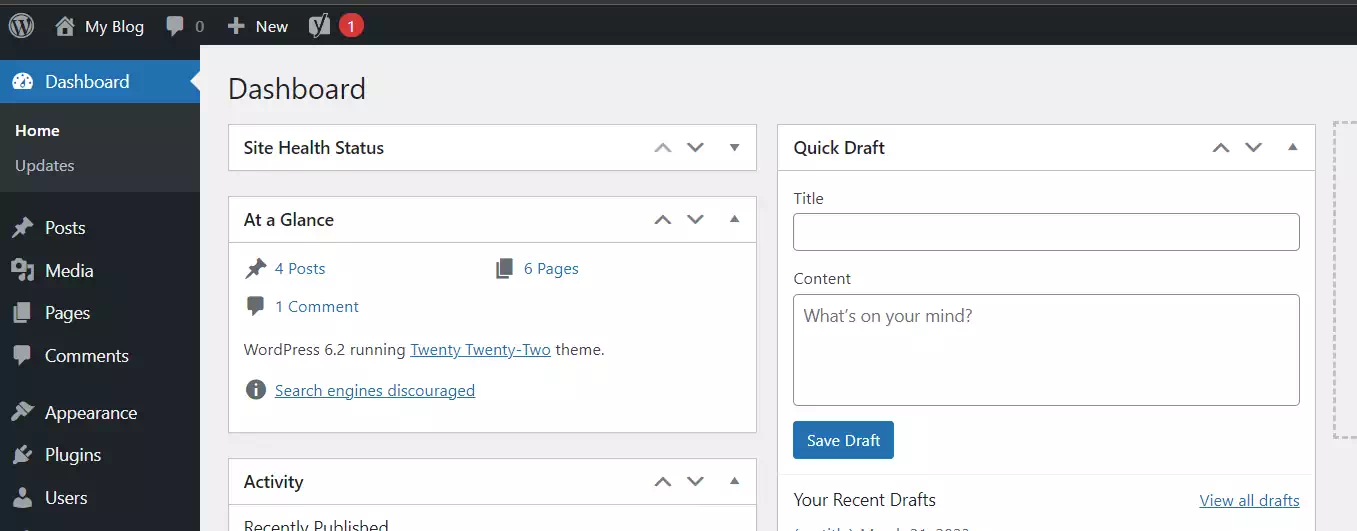Open the comments bubble in admin bar
This screenshot has width=1357, height=531.
[185, 26]
